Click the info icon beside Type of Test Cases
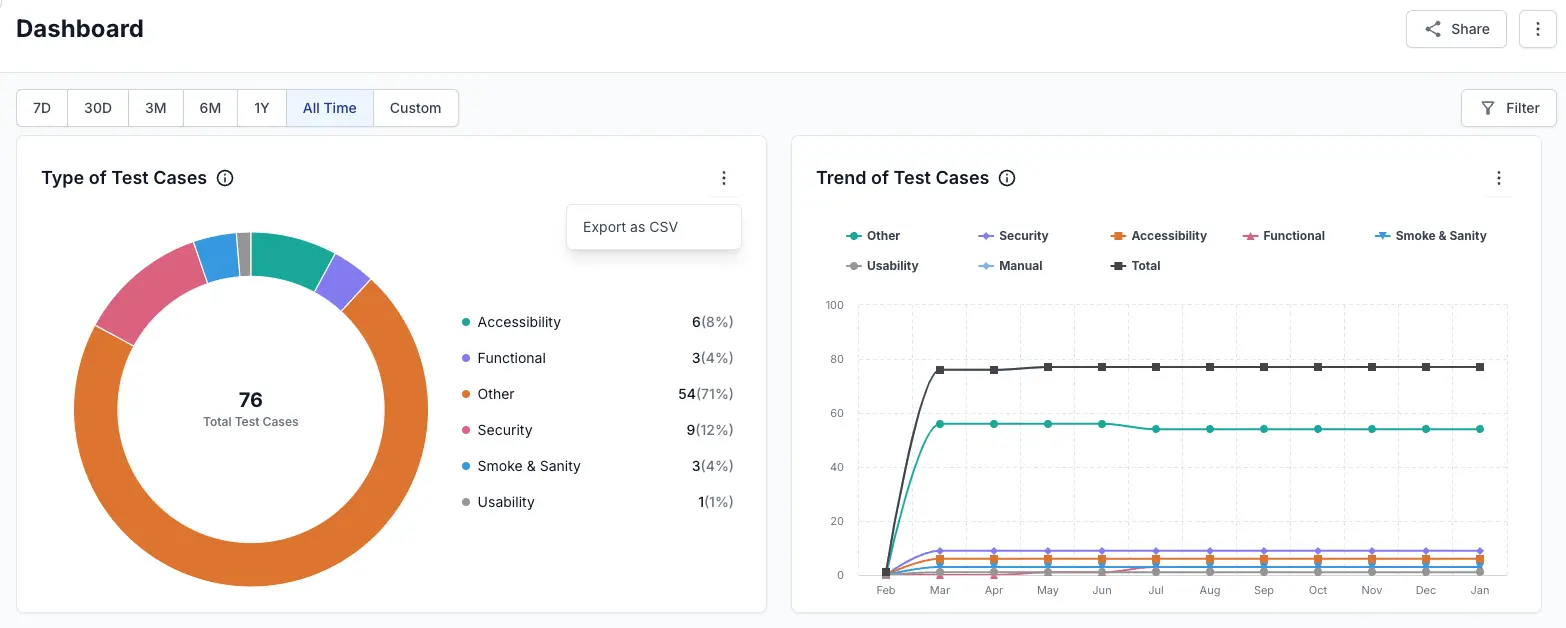Image resolution: width=1566 pixels, height=628 pixels. (225, 178)
